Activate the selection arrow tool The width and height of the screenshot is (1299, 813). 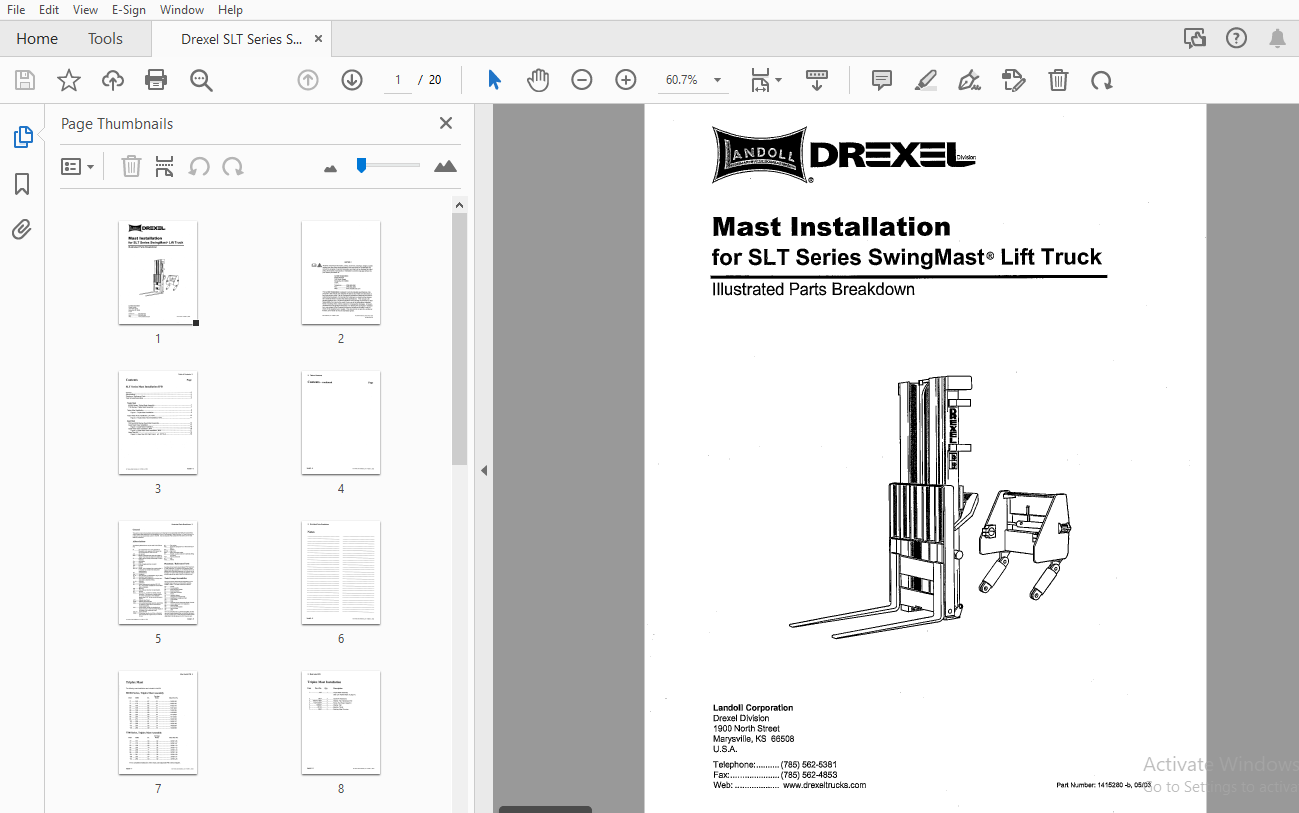(494, 80)
